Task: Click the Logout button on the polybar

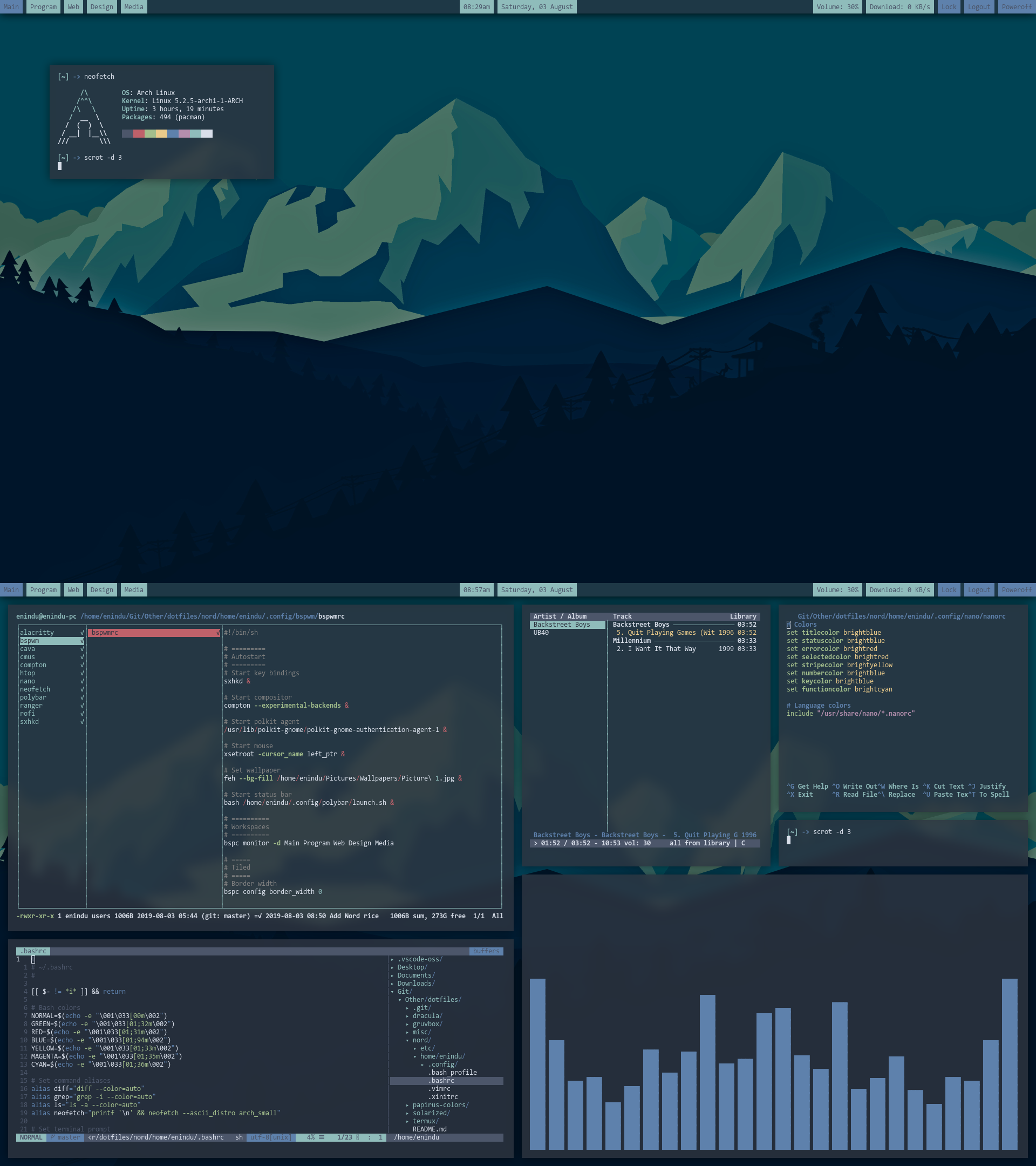Action: (978, 589)
